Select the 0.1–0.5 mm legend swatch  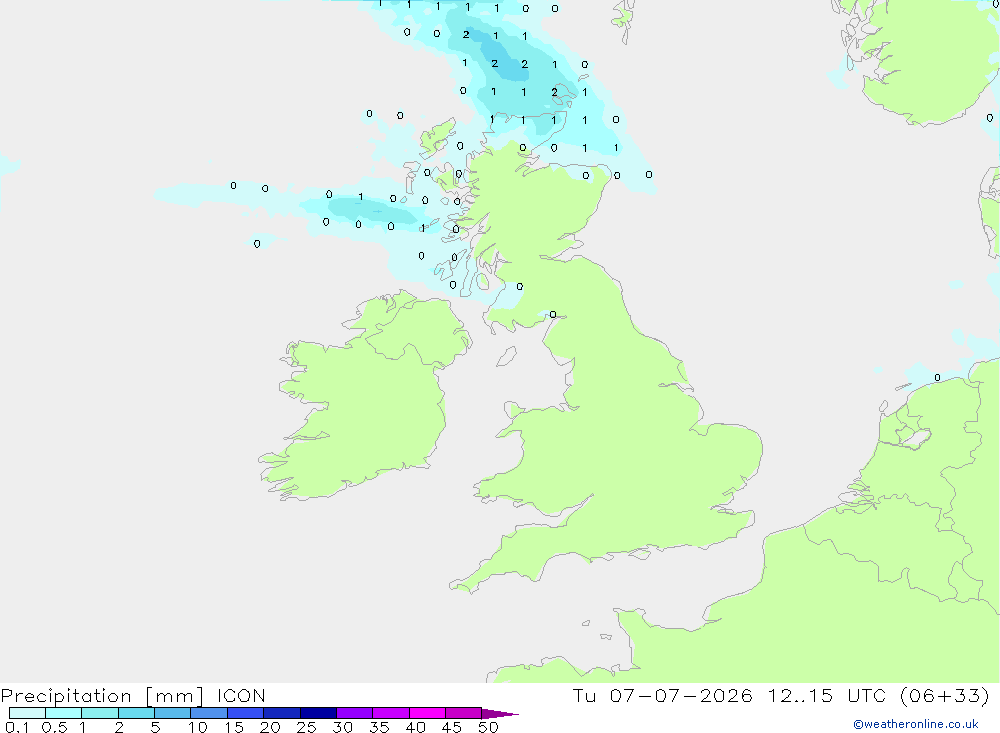27,713
